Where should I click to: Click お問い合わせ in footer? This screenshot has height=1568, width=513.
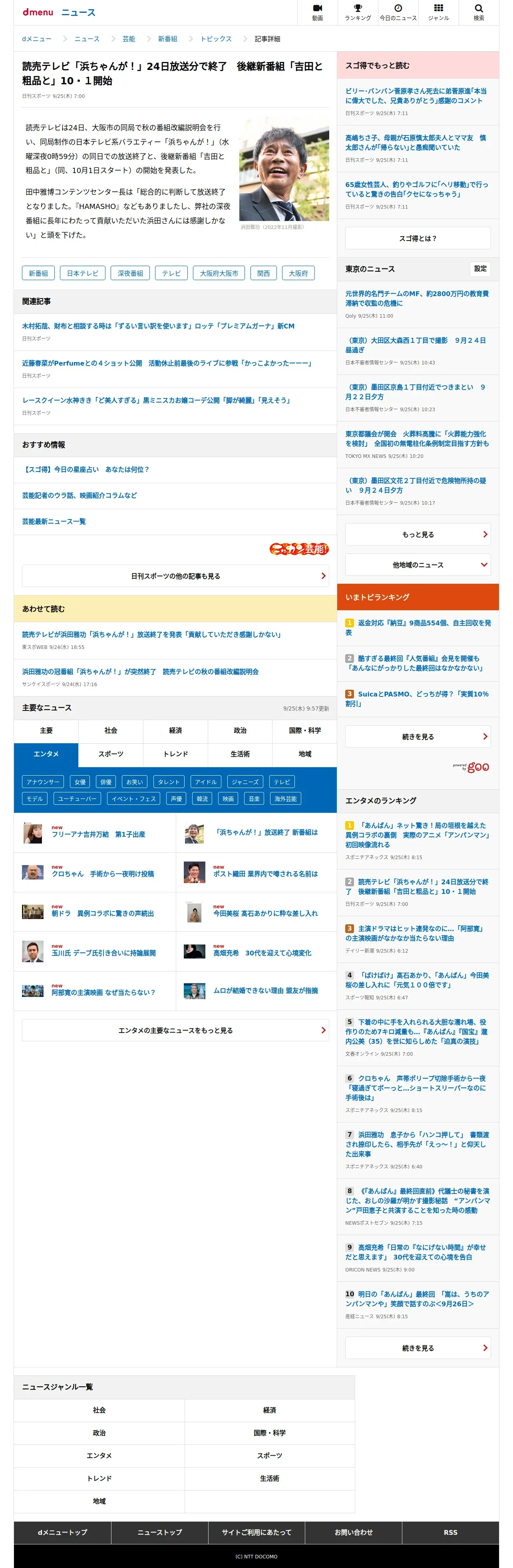353,1532
